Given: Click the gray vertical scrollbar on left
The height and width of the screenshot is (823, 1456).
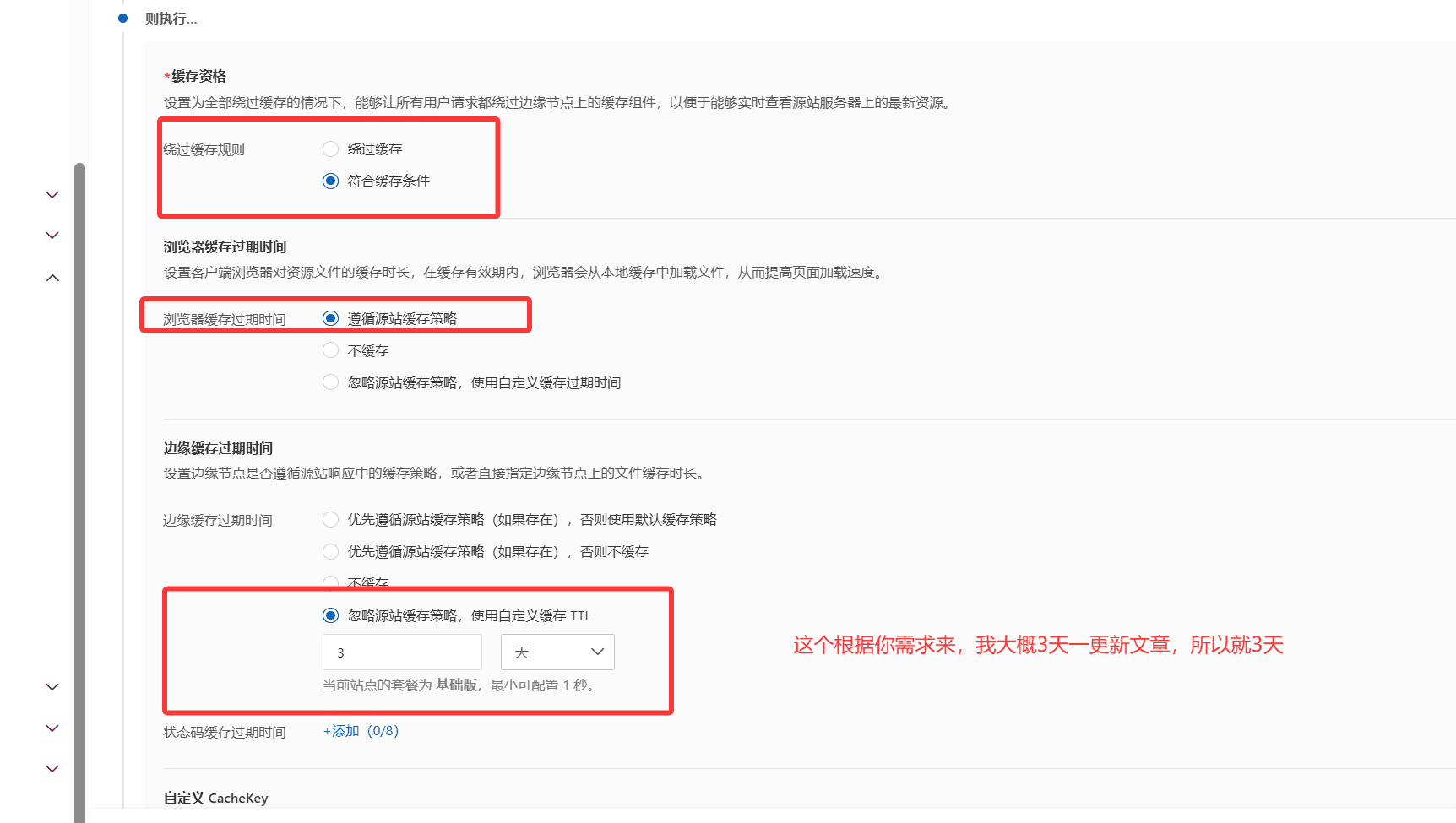Looking at the screenshot, I should (79, 490).
